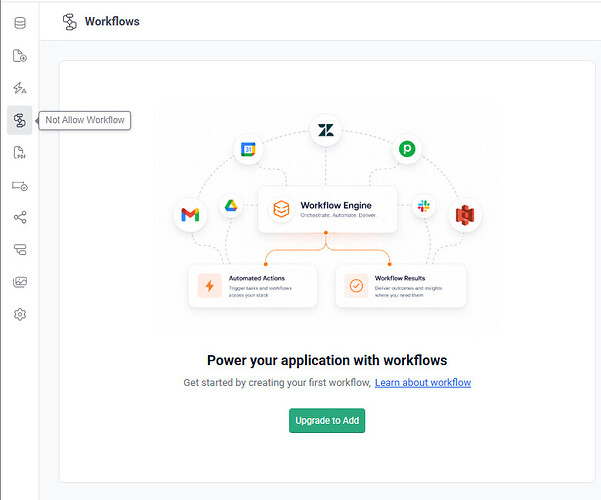
Task: Select the Workflows icon in the sidebar
Action: (x=20, y=120)
